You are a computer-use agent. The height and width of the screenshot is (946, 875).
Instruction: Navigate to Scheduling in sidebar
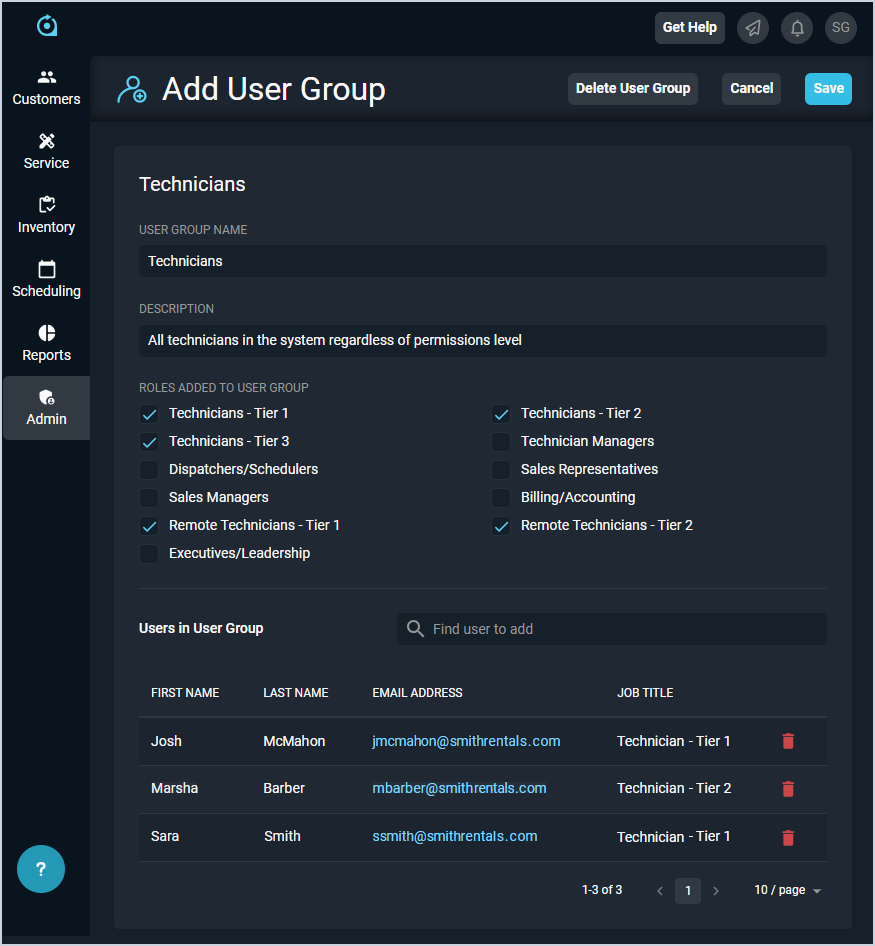[46, 279]
